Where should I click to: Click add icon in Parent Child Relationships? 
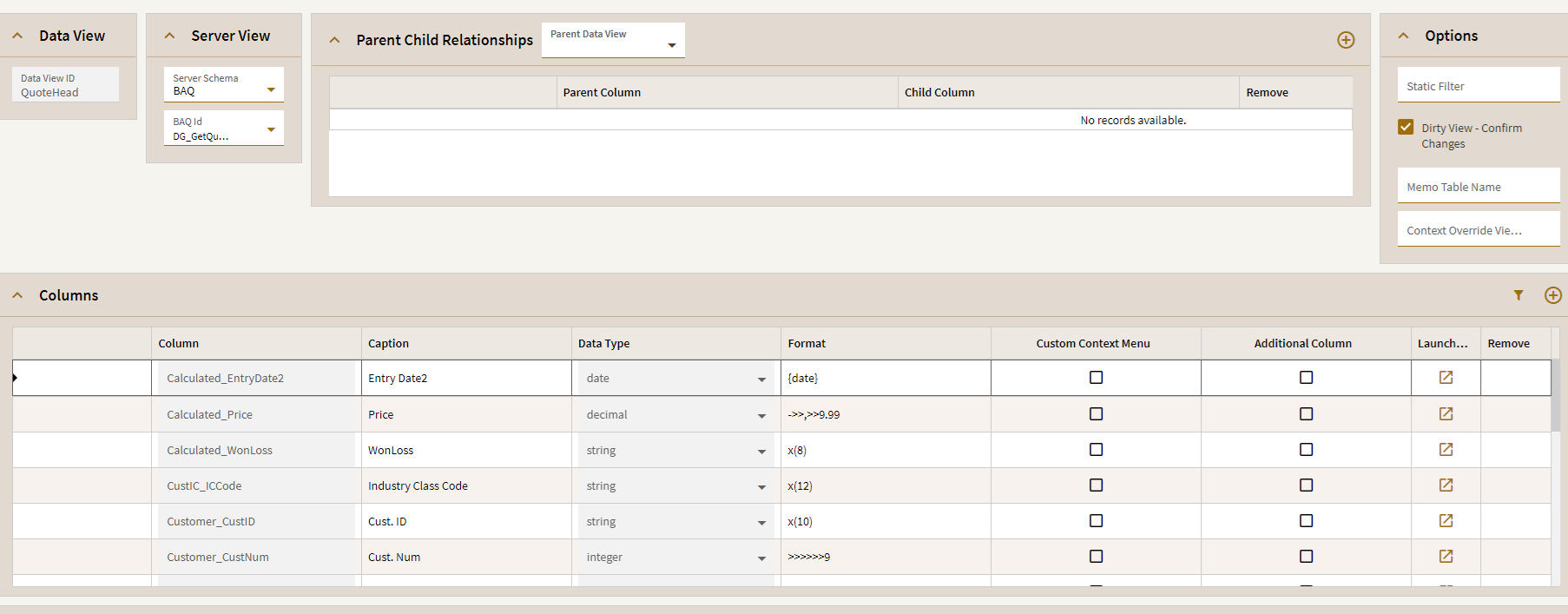pyautogui.click(x=1346, y=40)
